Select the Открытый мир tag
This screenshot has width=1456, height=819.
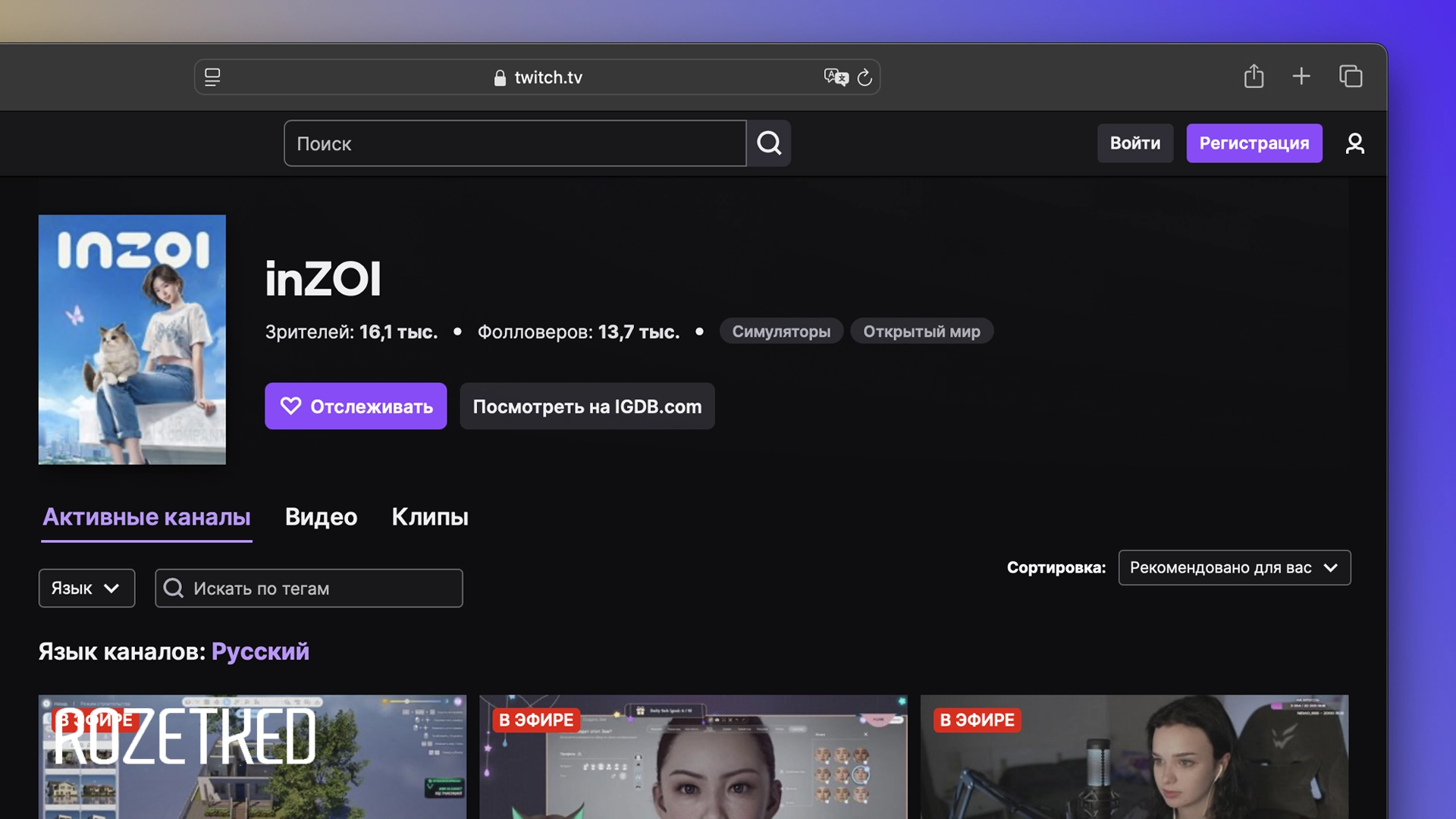click(x=921, y=331)
